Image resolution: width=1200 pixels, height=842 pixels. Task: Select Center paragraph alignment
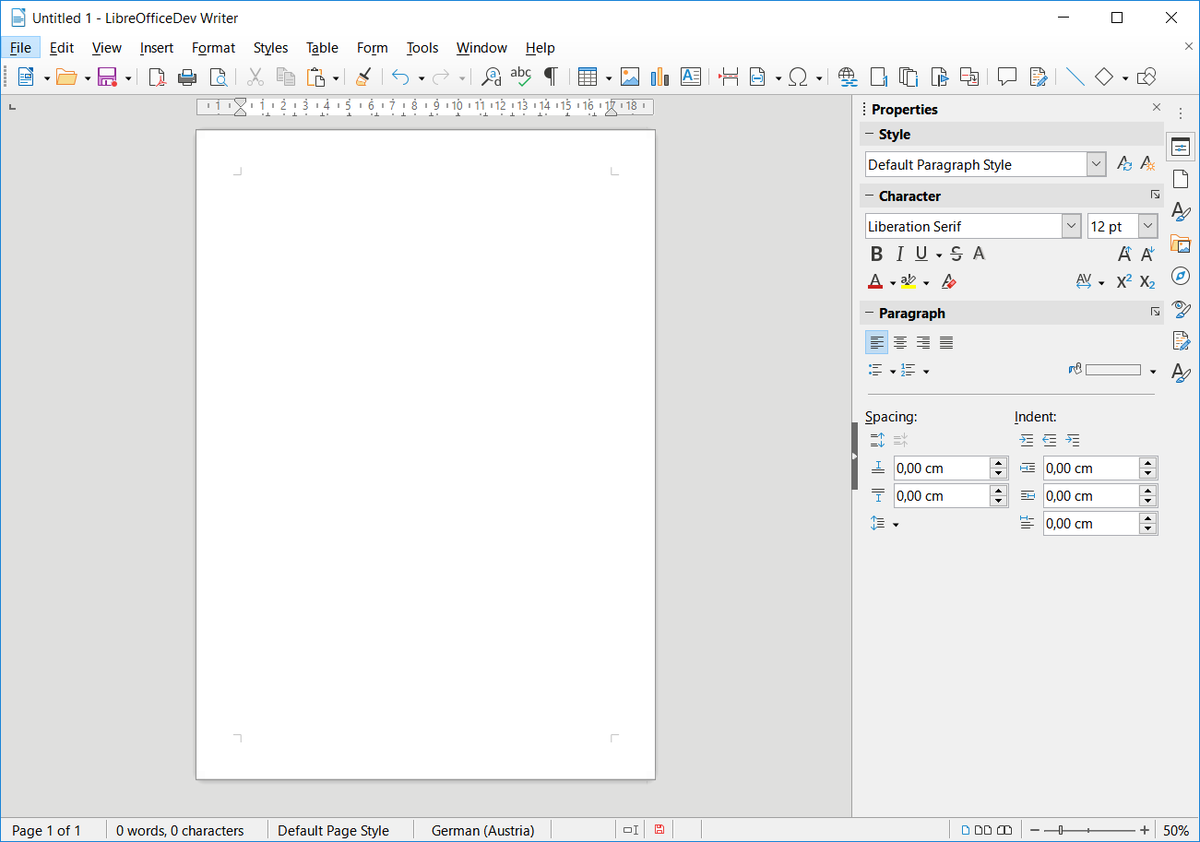(900, 342)
